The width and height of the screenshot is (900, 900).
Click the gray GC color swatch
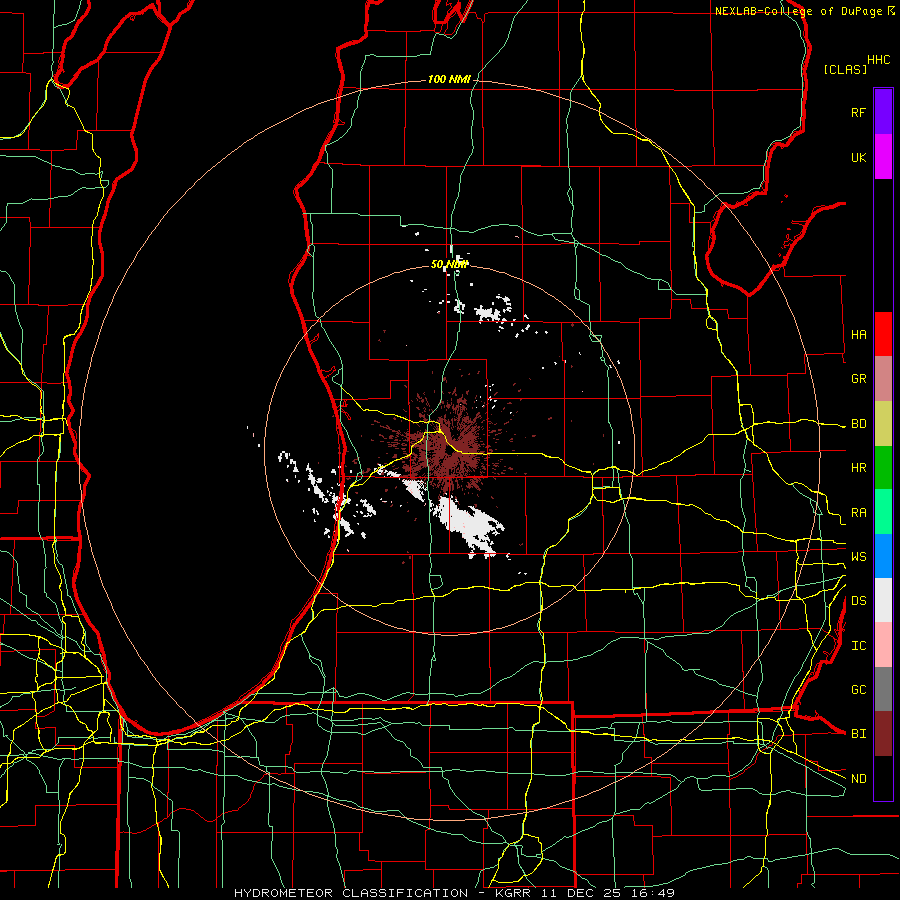(x=883, y=689)
